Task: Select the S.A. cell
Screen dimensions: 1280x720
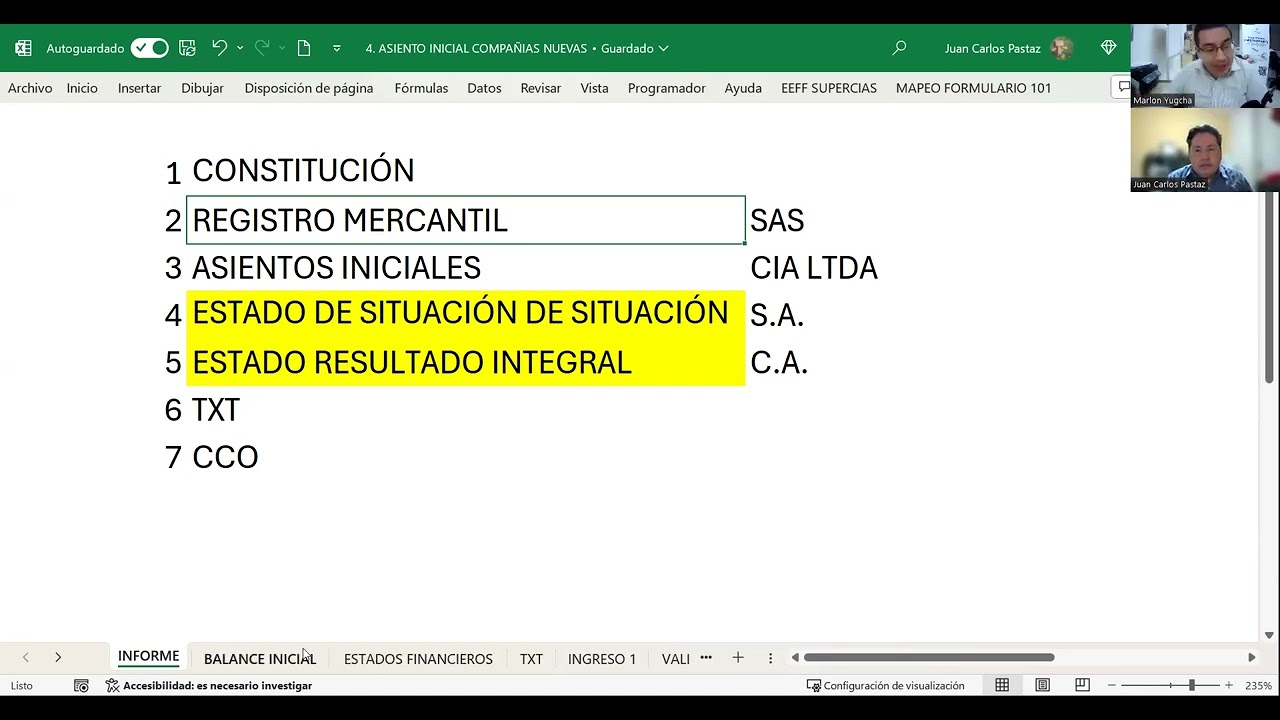Action: [777, 315]
